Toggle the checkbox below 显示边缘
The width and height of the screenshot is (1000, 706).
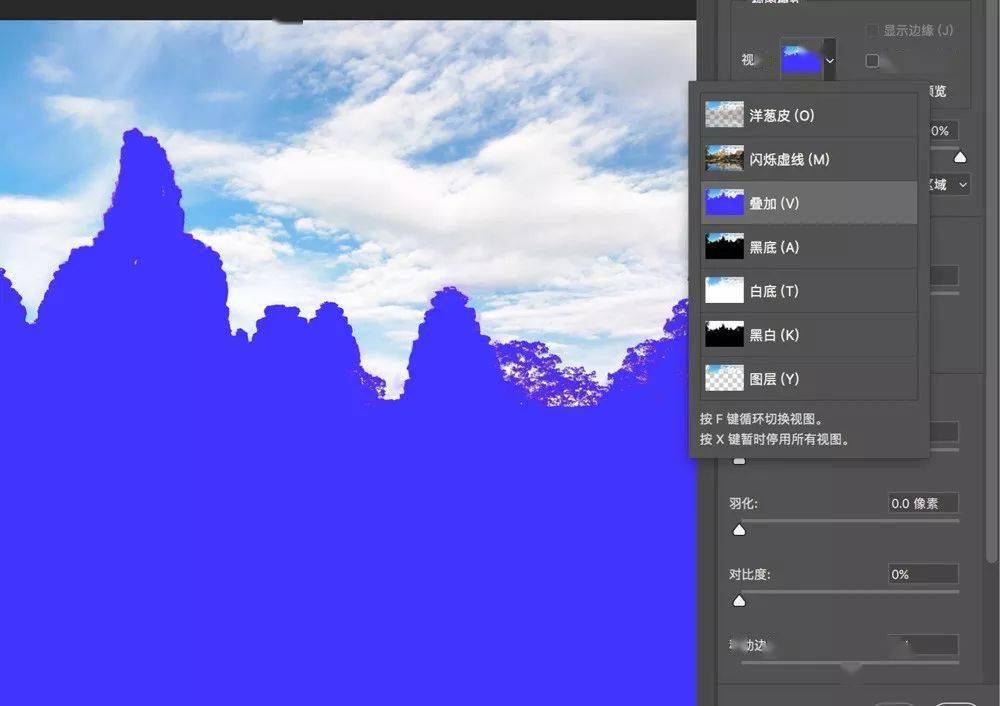coord(872,61)
